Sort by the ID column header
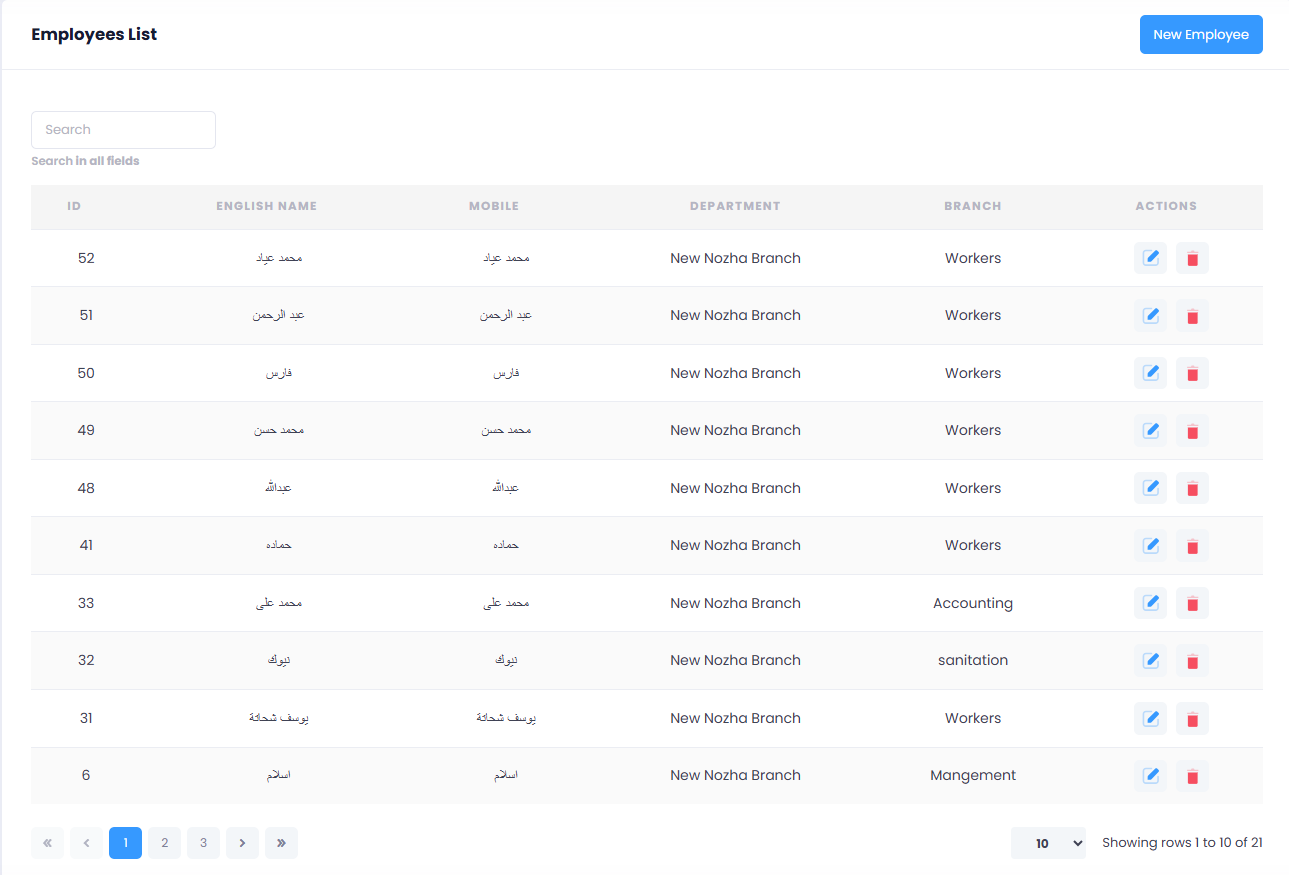The width and height of the screenshot is (1289, 875). coord(74,206)
